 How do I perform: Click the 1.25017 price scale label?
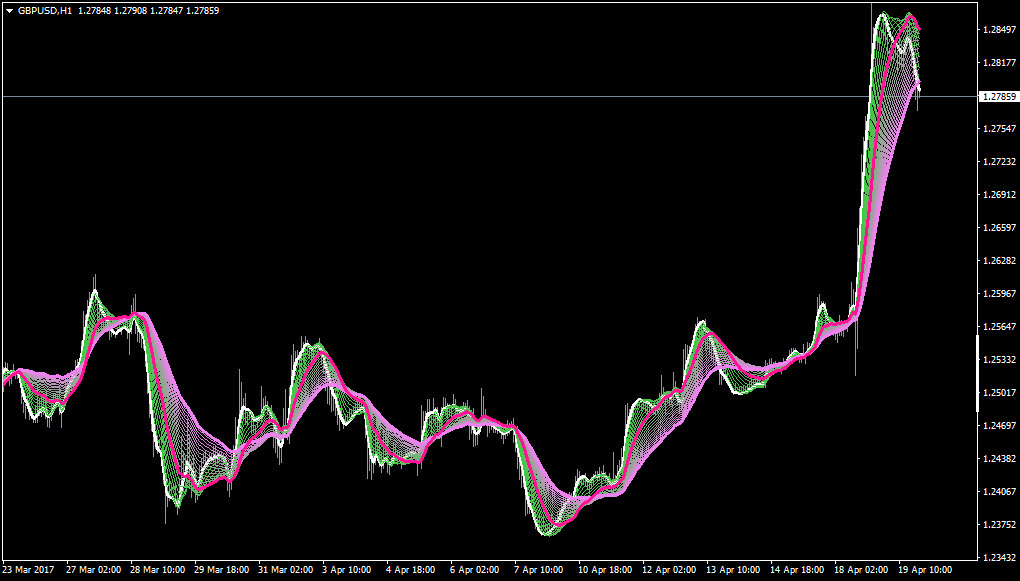pyautogui.click(x=999, y=392)
